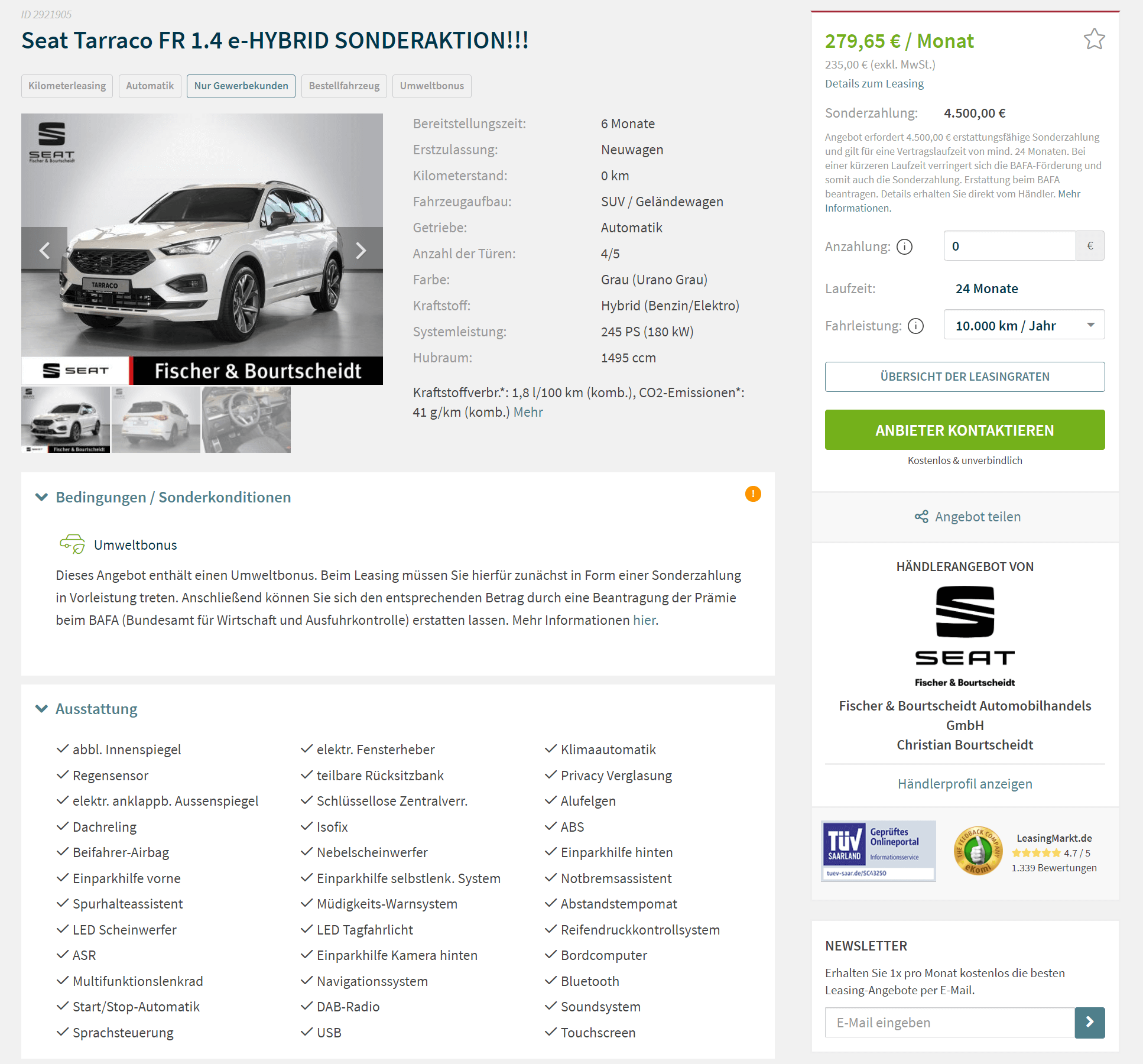The width and height of the screenshot is (1143, 1064).
Task: Submit newsletter email with arrow button
Action: tap(1090, 1022)
